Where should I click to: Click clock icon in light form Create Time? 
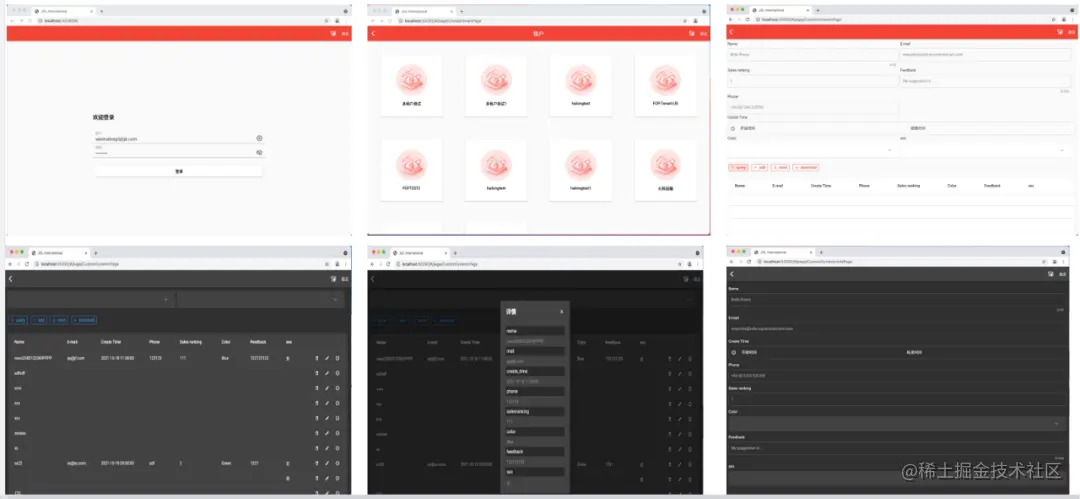point(733,128)
